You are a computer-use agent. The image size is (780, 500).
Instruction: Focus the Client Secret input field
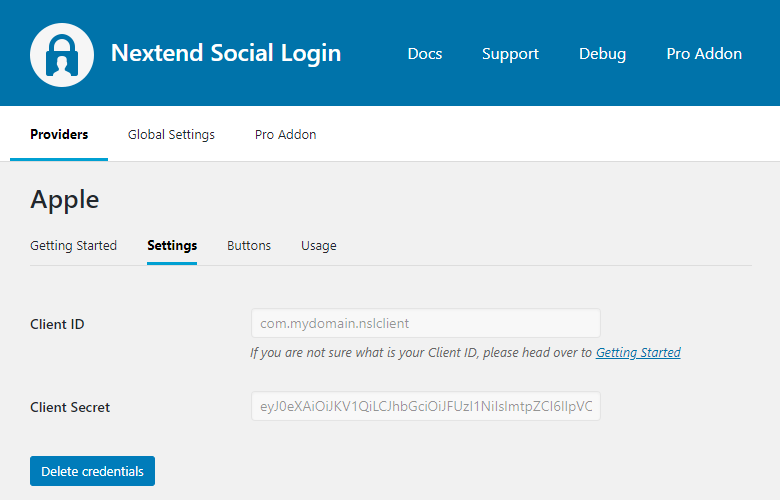(x=425, y=406)
